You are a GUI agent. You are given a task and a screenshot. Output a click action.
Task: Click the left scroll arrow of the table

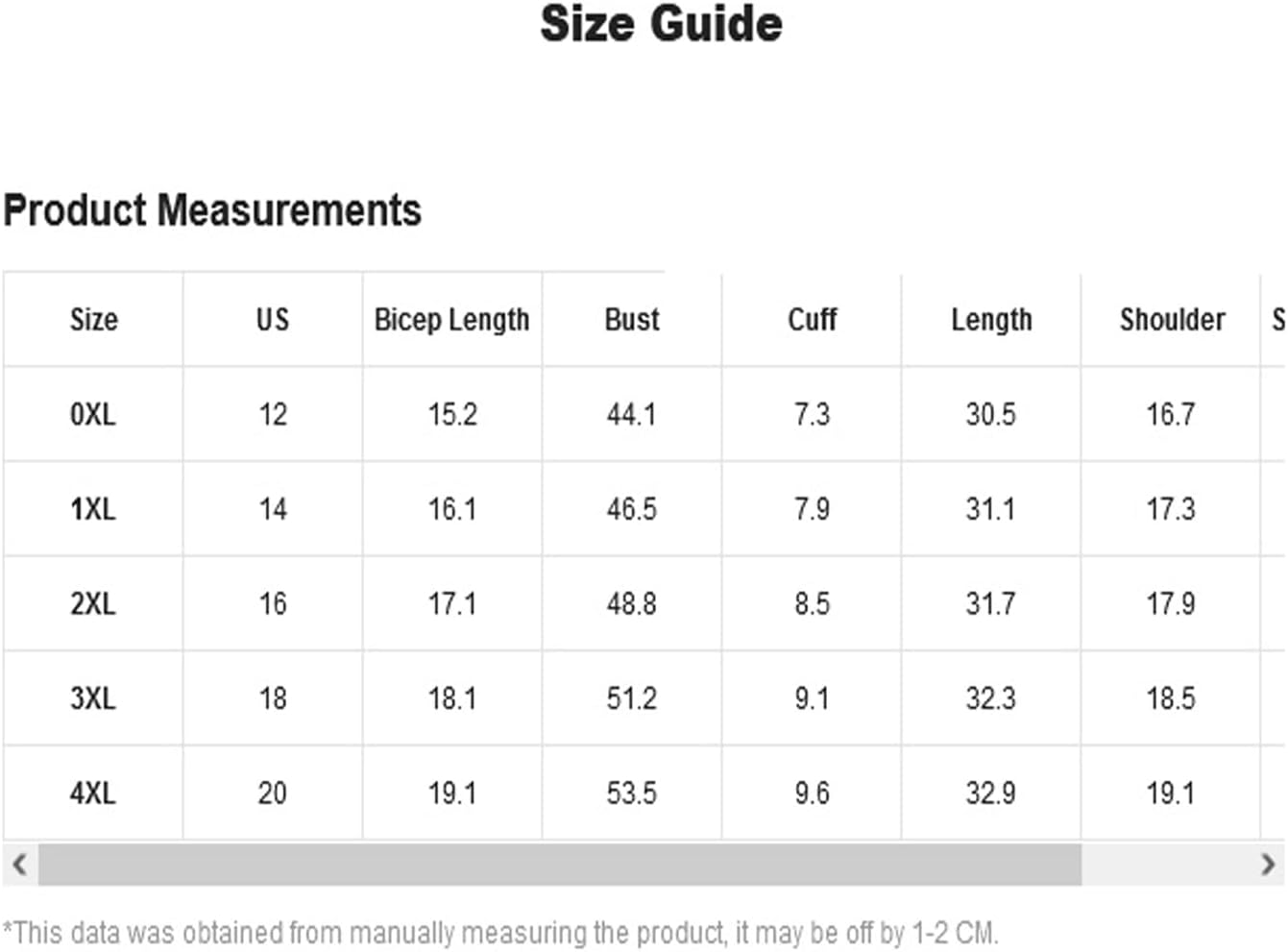coord(19,864)
